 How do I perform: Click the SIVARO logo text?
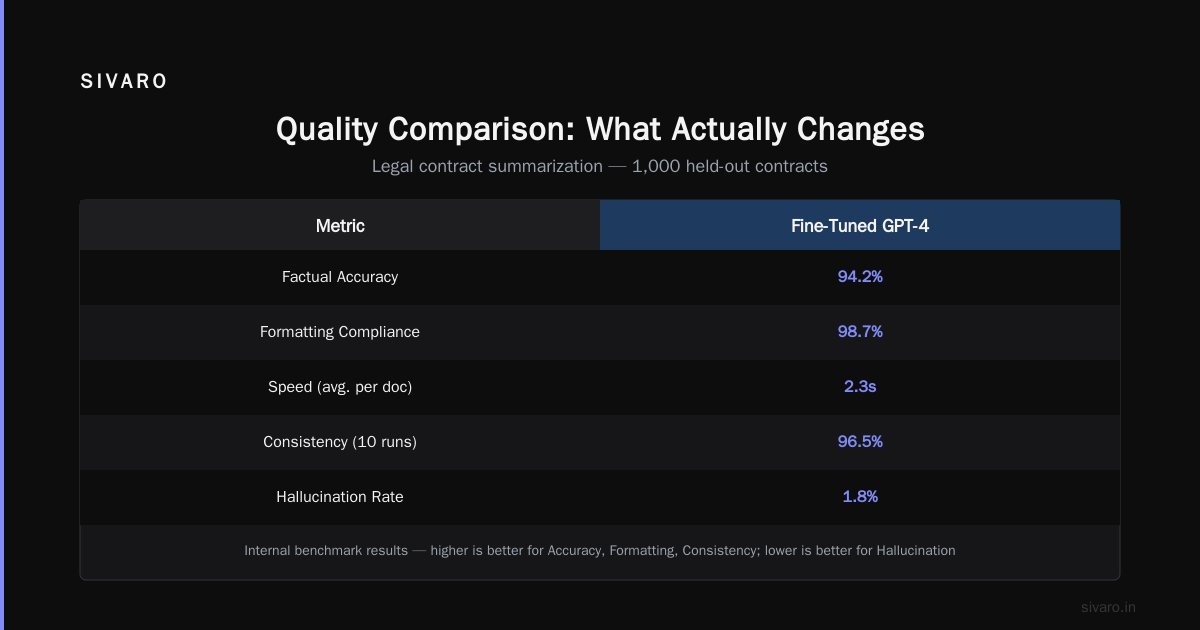(x=124, y=82)
